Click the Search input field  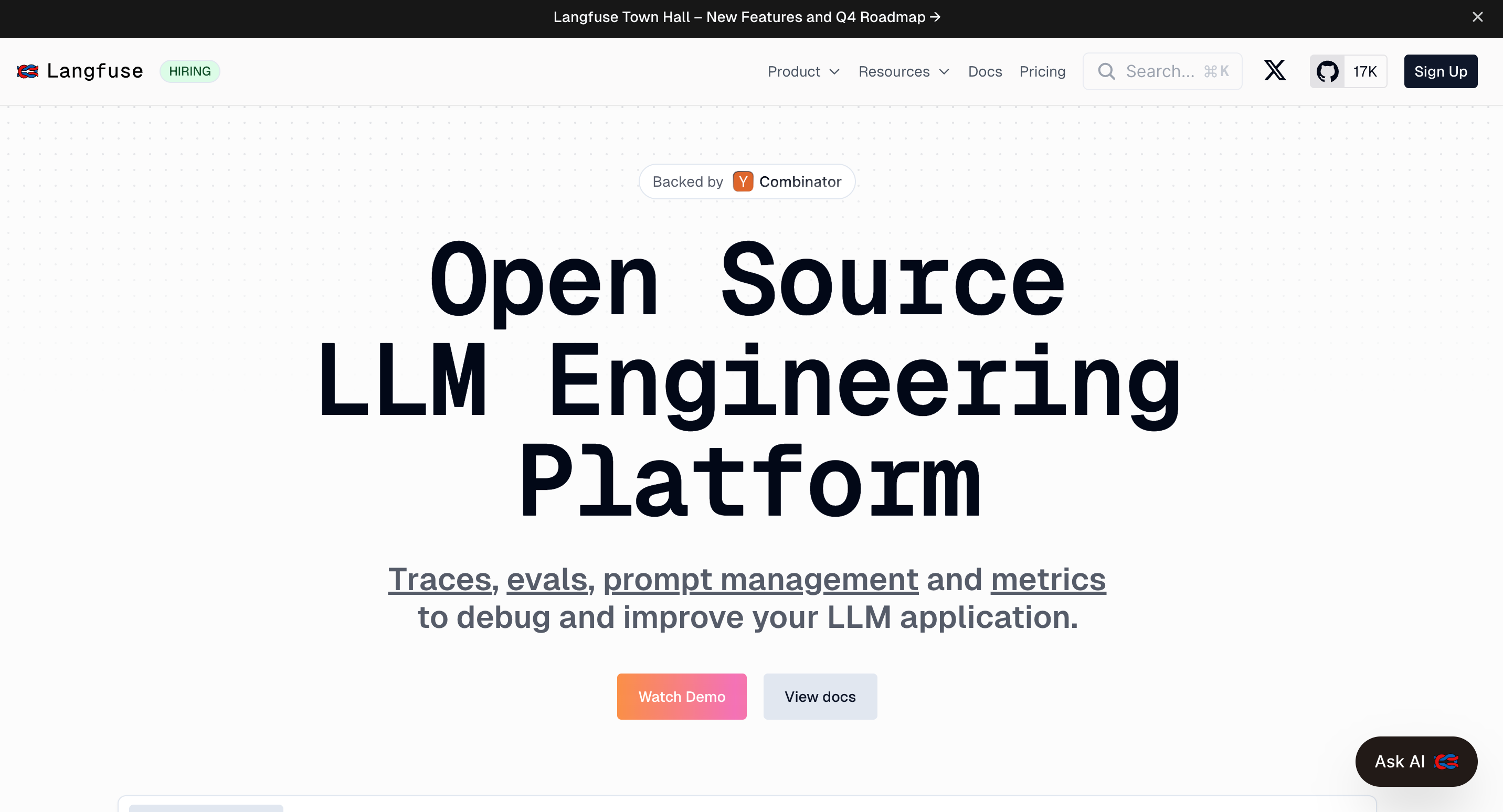click(x=1161, y=71)
